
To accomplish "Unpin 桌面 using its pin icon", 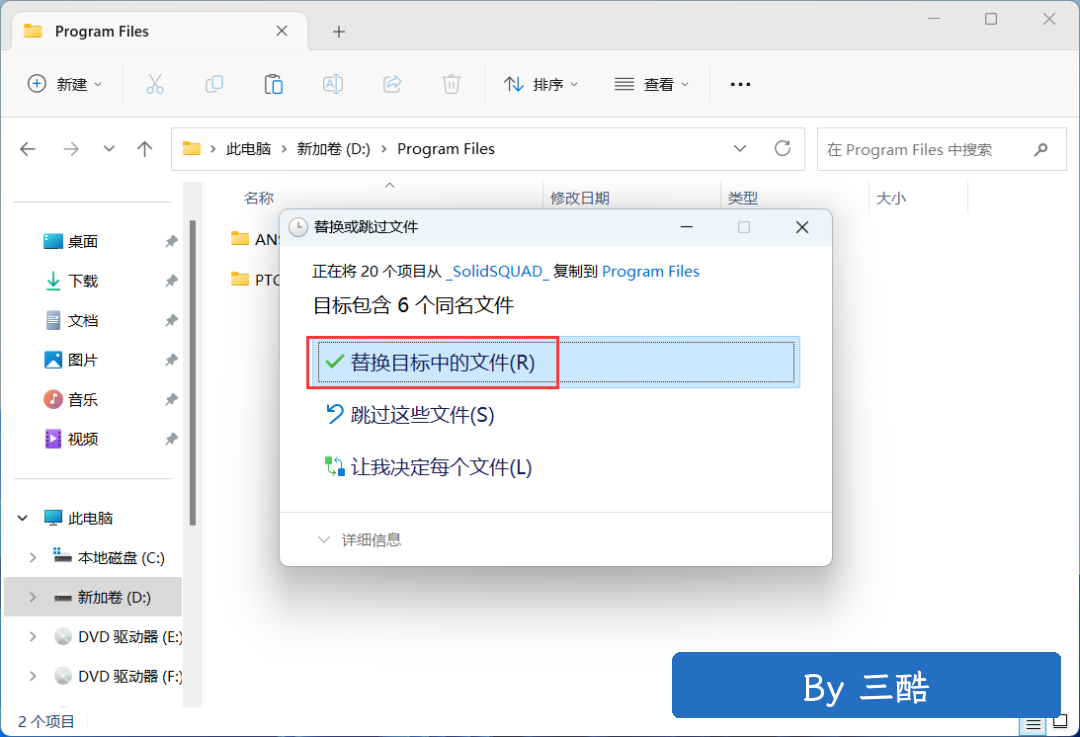I will (172, 242).
